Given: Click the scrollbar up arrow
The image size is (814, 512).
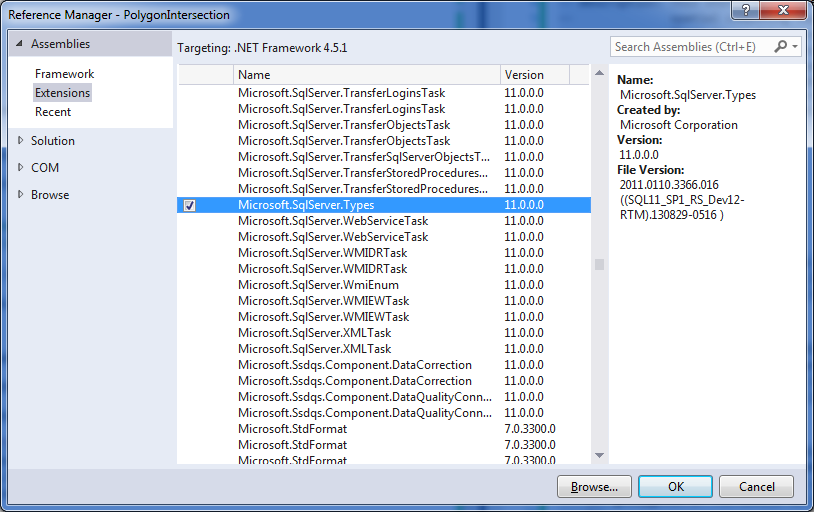Looking at the screenshot, I should (x=600, y=73).
